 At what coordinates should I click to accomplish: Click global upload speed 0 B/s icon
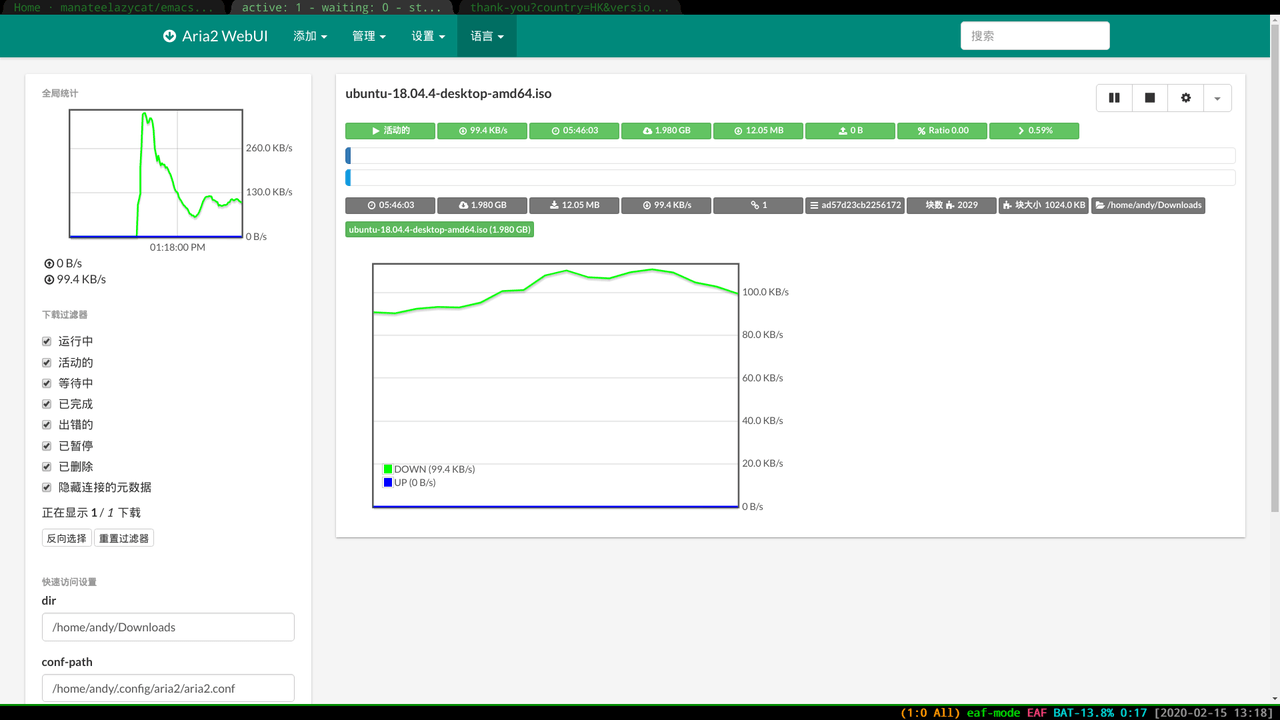(x=48, y=264)
